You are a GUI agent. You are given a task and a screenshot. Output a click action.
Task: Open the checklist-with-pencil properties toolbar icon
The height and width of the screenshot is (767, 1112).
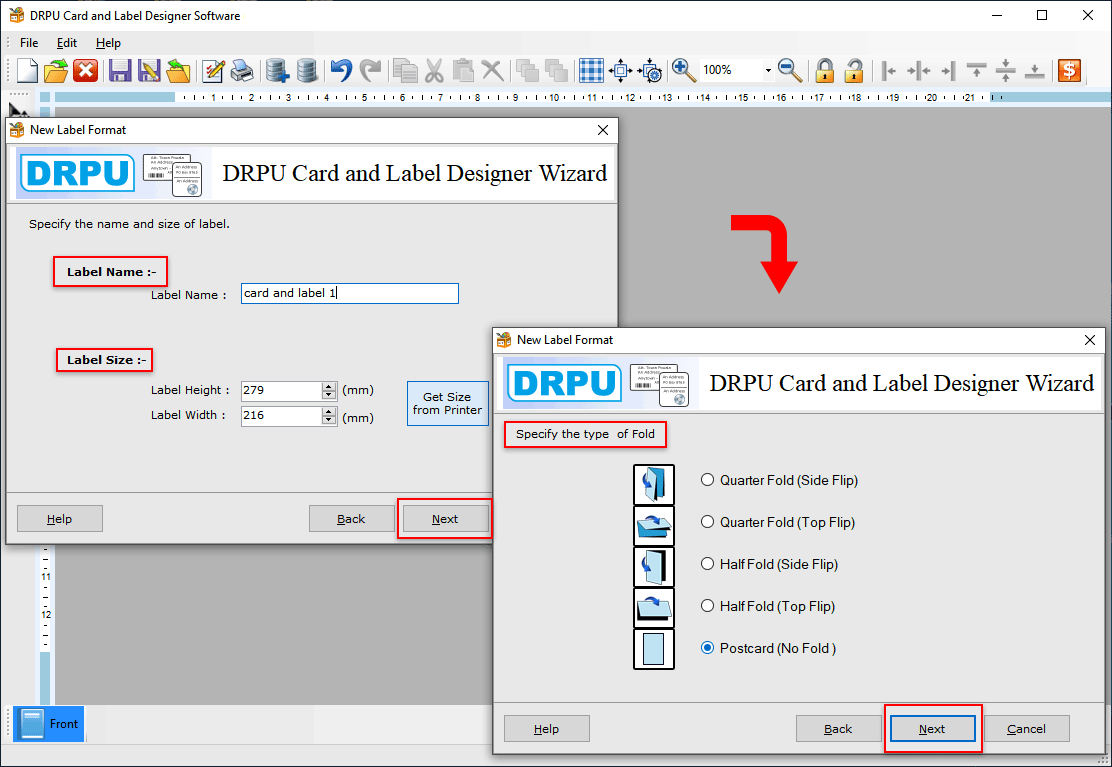pyautogui.click(x=213, y=70)
